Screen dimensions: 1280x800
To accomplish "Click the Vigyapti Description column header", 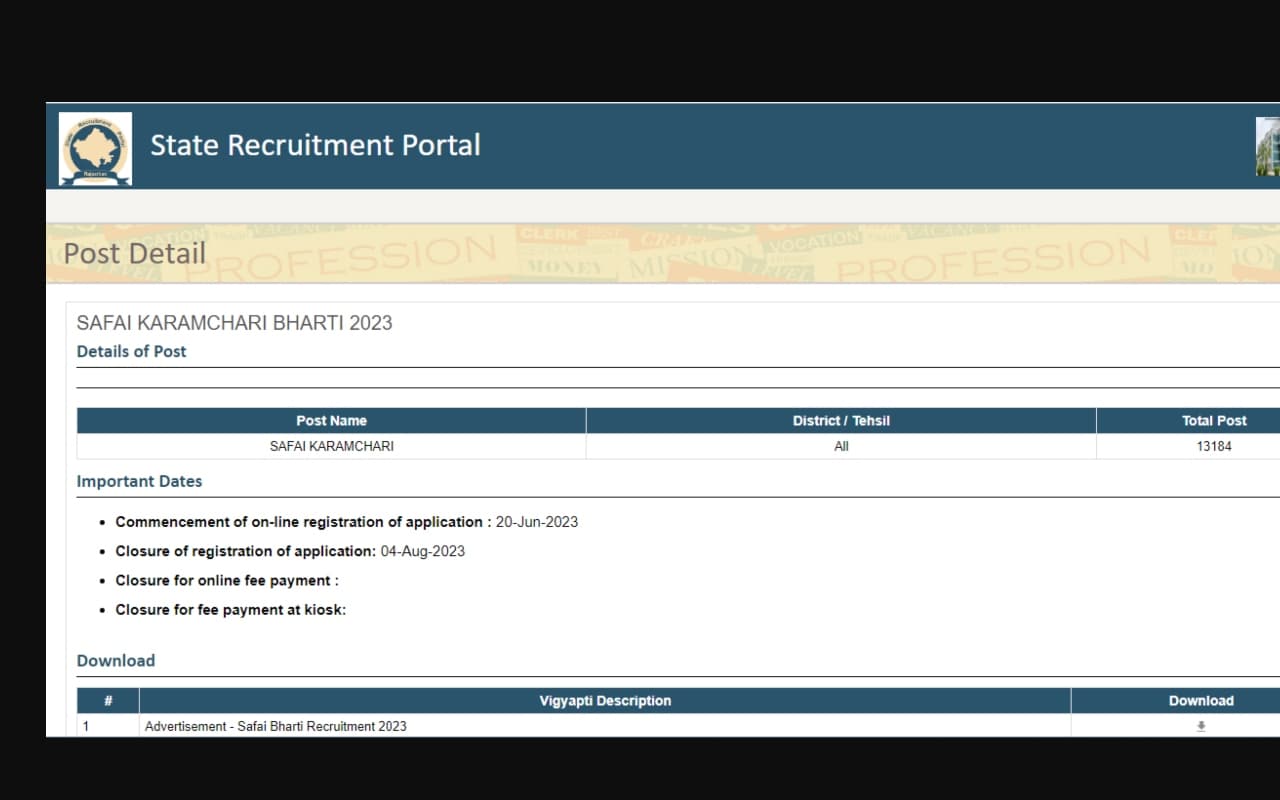I will [605, 700].
